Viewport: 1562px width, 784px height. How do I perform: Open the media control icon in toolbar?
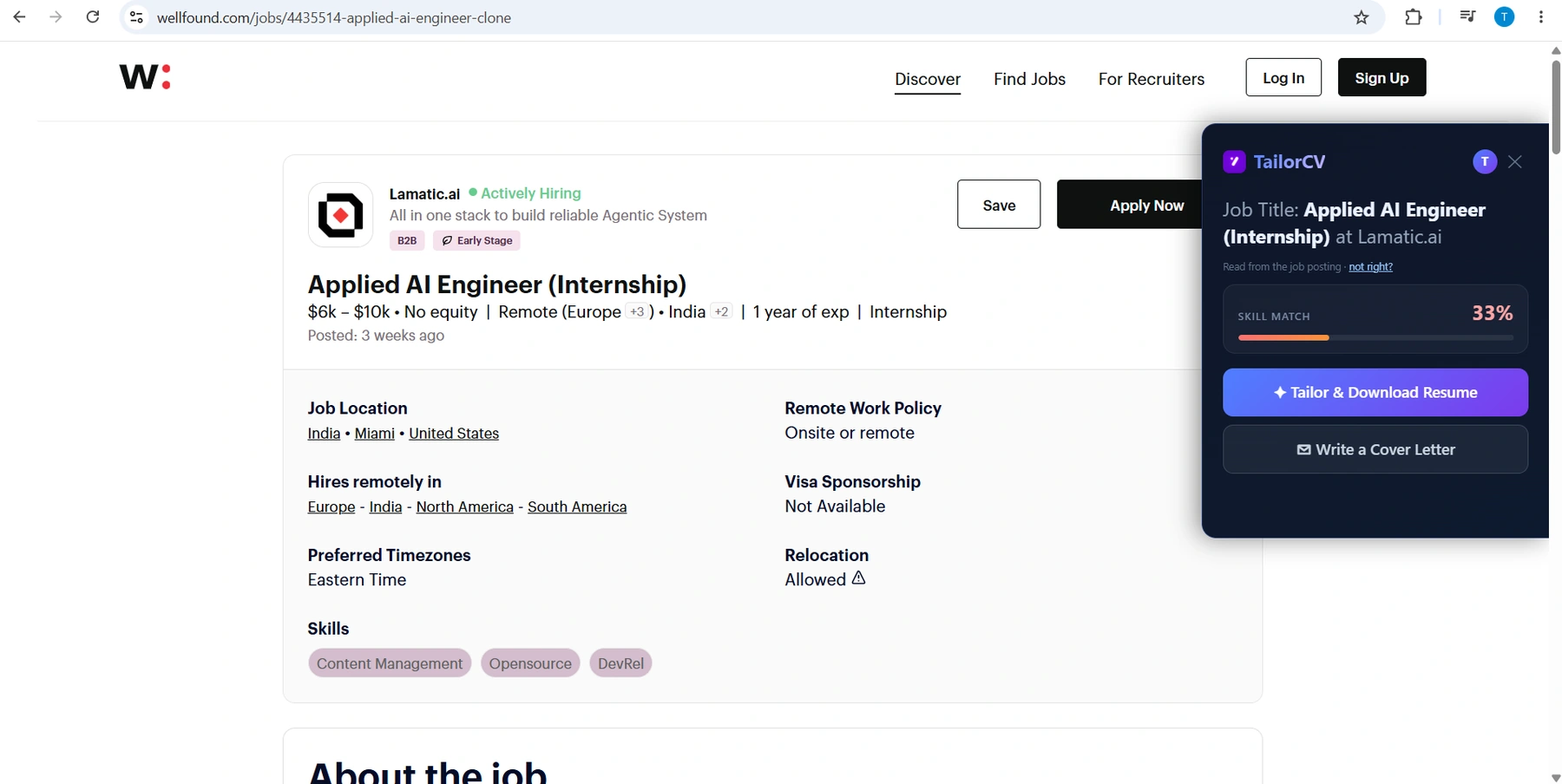pyautogui.click(x=1467, y=16)
